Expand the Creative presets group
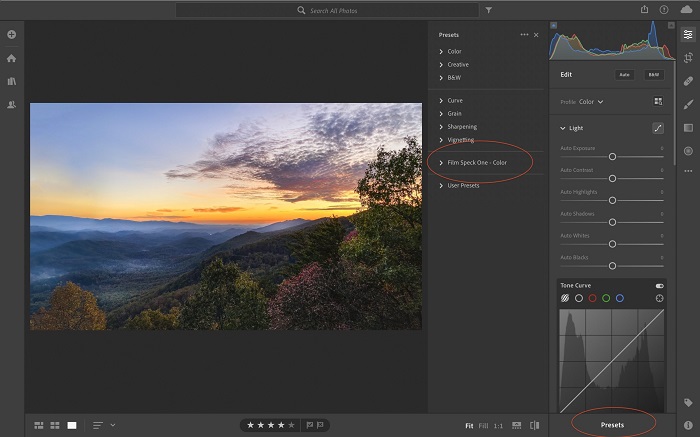 coord(457,64)
